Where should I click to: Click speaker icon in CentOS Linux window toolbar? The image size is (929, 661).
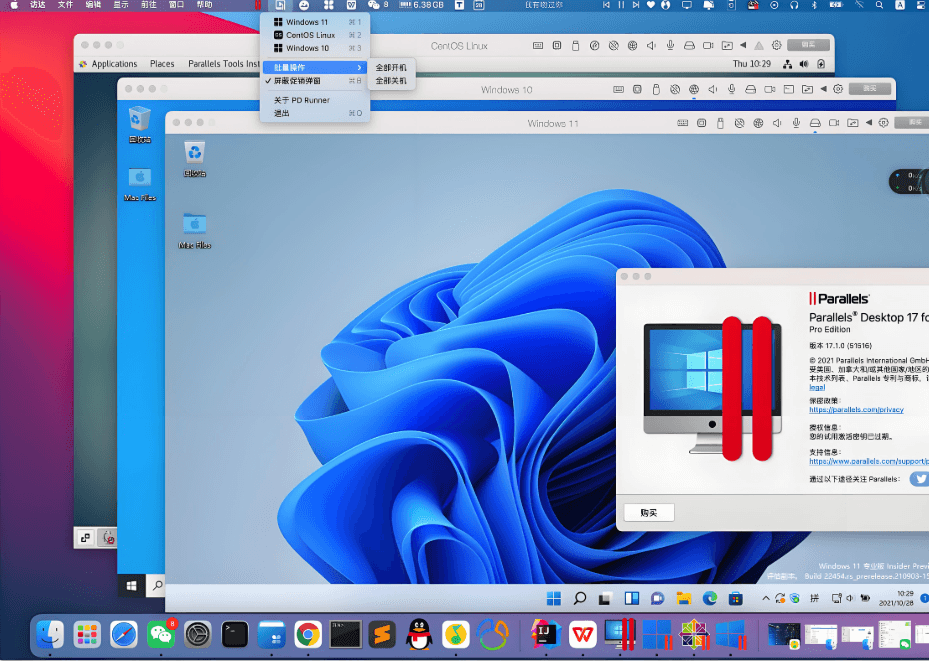651,46
